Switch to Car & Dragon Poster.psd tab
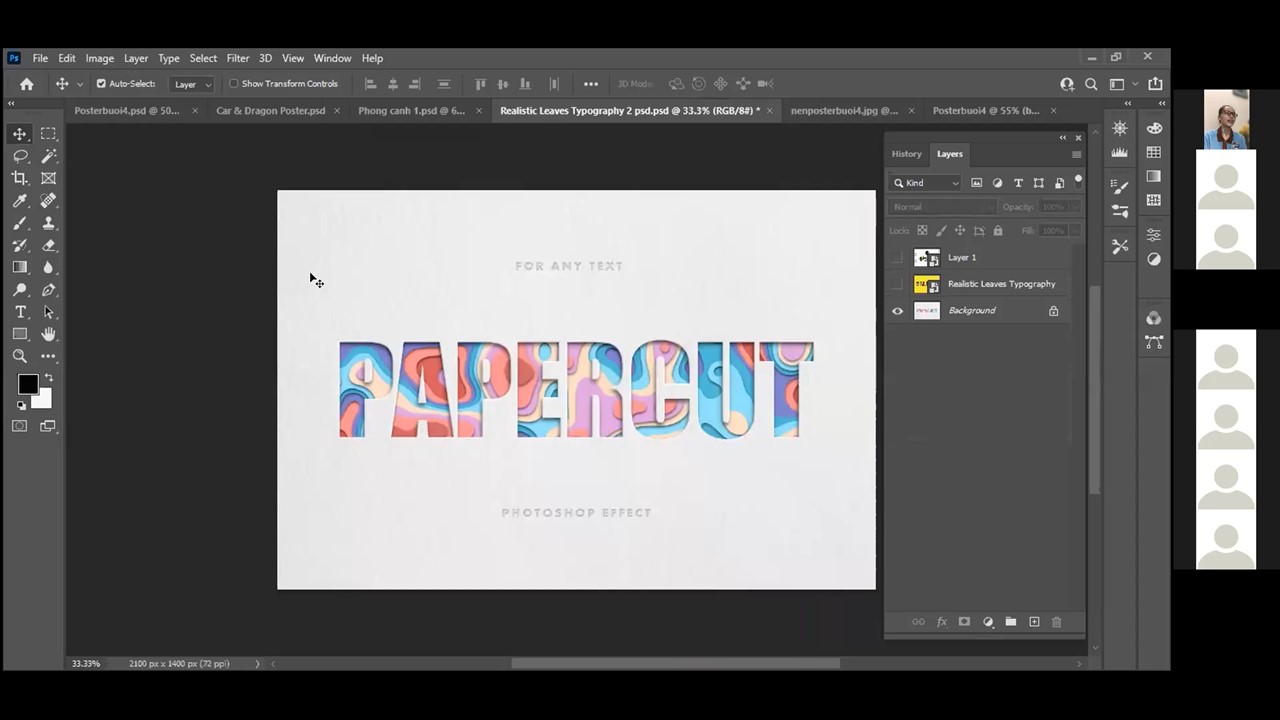1280x720 pixels. pyautogui.click(x=270, y=111)
